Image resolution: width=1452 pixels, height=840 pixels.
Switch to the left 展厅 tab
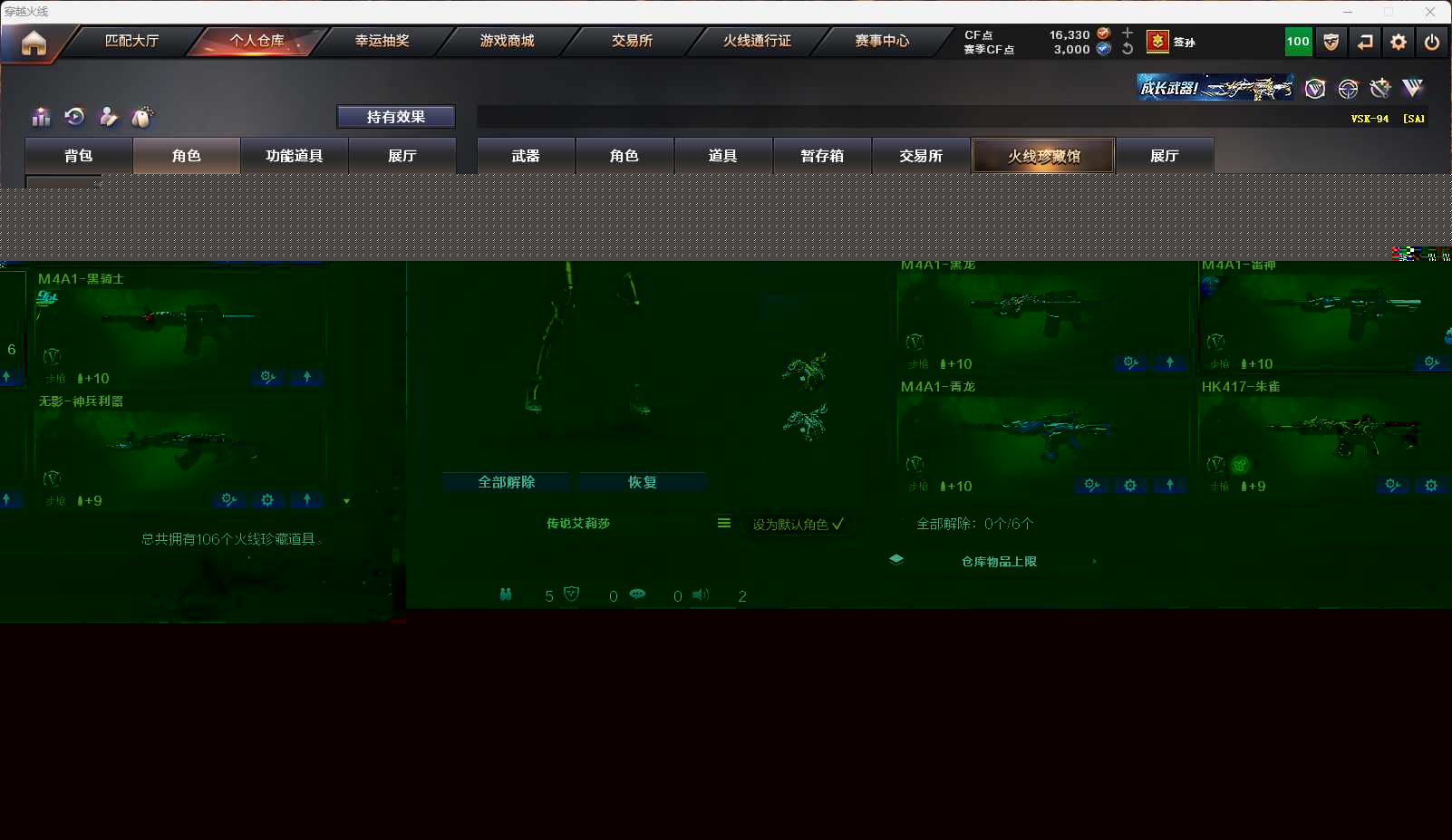[x=402, y=156]
